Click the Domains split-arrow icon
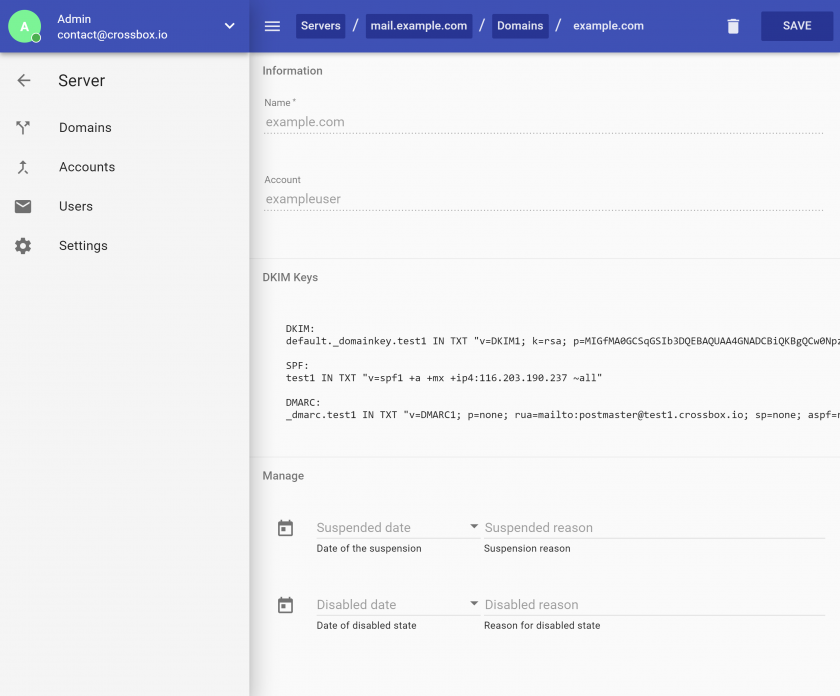 [22, 128]
